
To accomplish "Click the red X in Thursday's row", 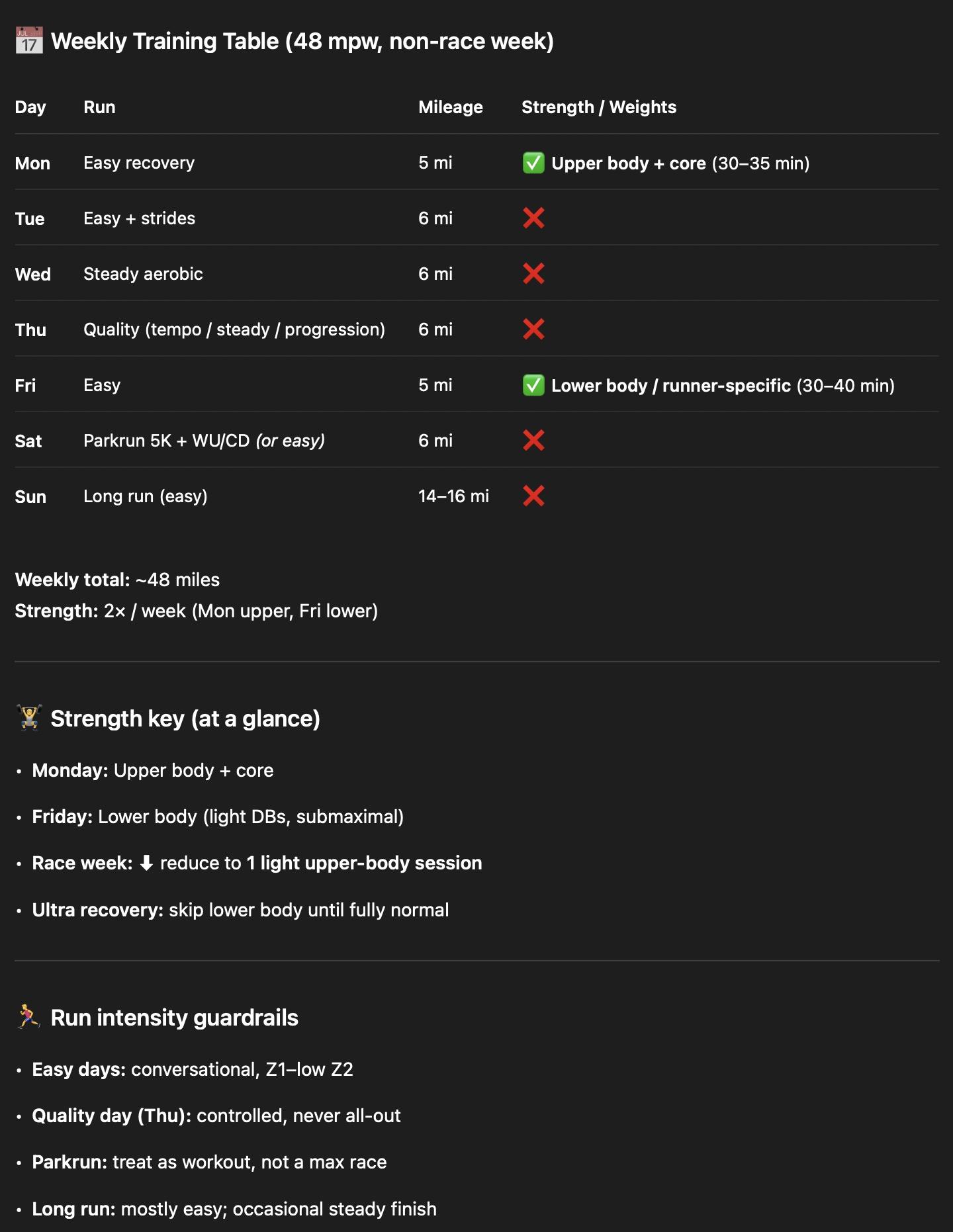I will pos(533,330).
